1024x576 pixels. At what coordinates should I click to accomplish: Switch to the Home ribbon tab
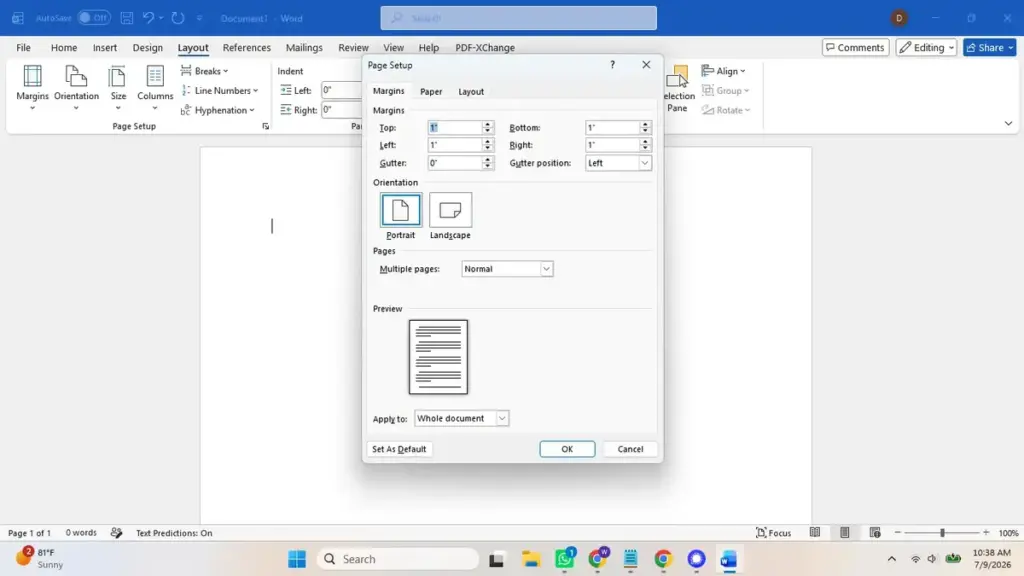[64, 47]
